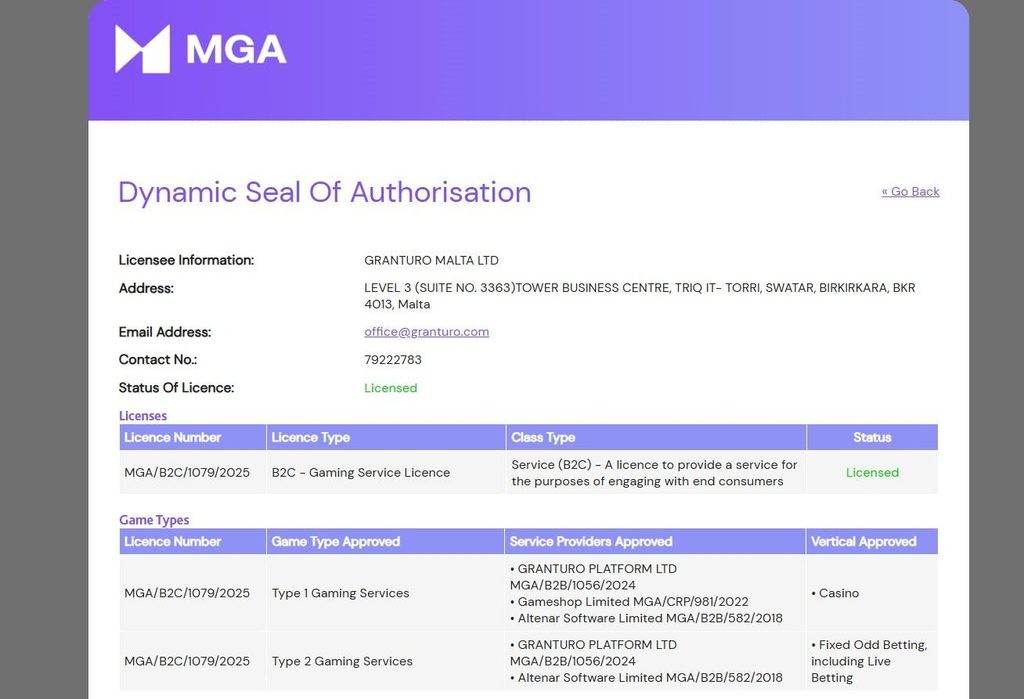
Task: Select the contact number 79222783
Action: (x=392, y=360)
